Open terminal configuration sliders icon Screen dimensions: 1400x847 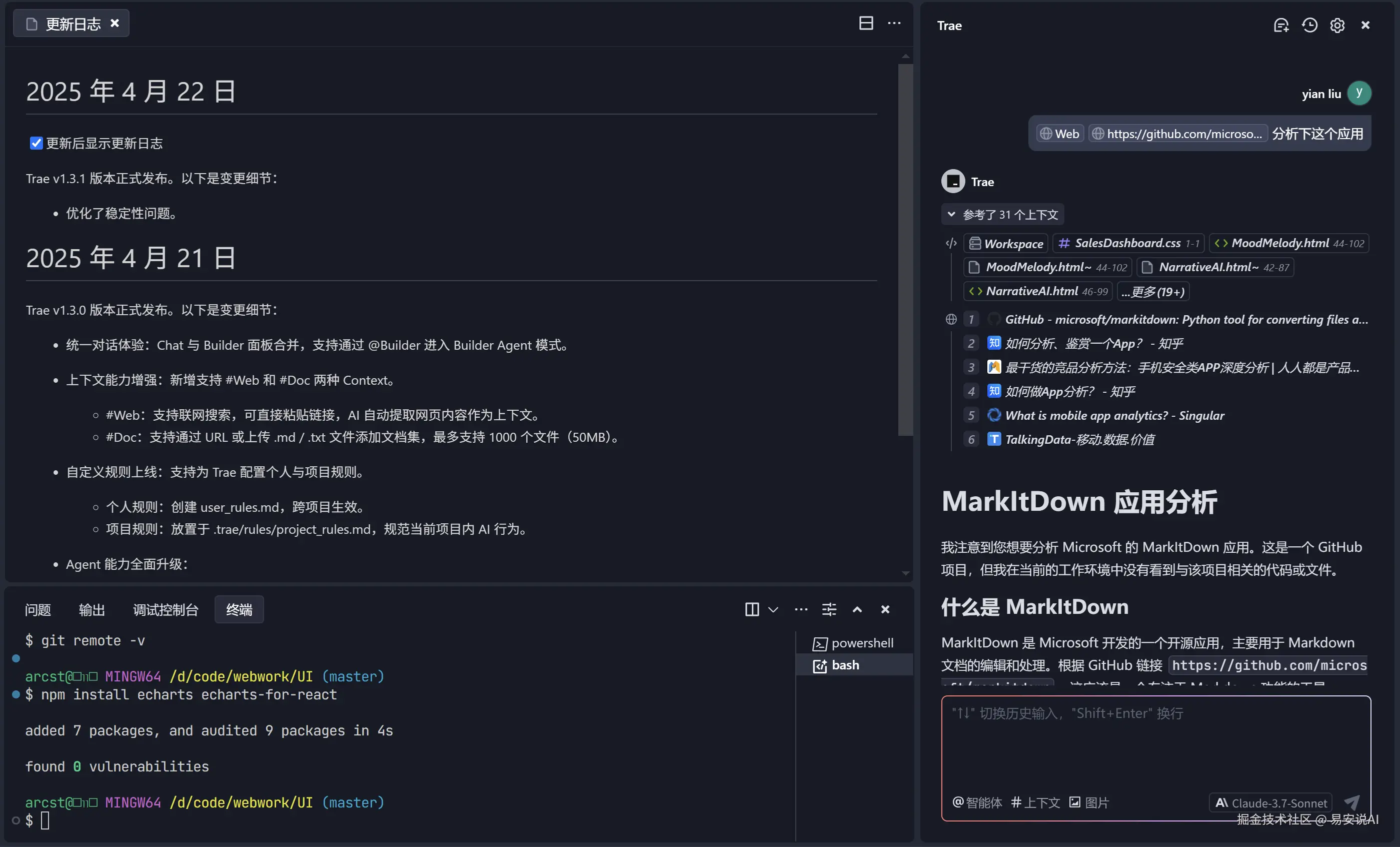click(829, 609)
